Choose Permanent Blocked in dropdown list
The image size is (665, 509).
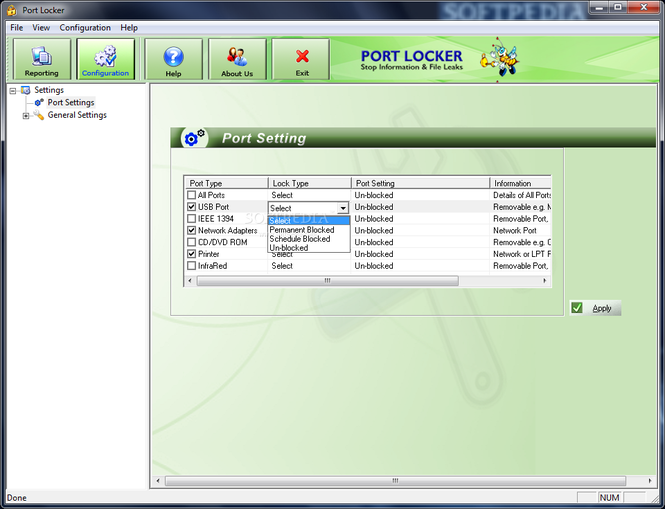point(309,230)
